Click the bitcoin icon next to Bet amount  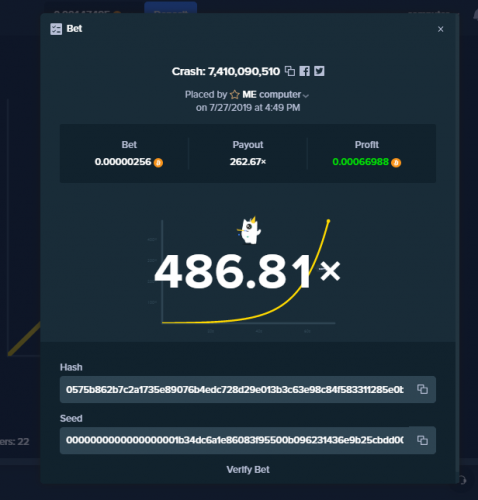click(x=158, y=162)
